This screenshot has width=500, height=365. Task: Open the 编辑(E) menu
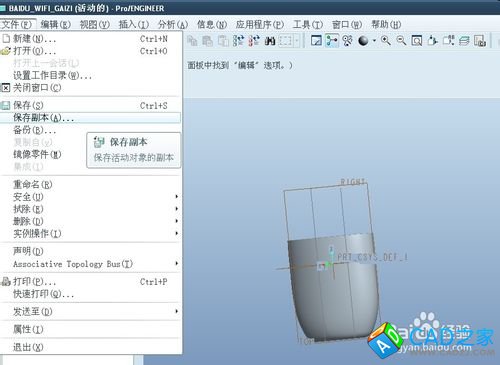56,24
